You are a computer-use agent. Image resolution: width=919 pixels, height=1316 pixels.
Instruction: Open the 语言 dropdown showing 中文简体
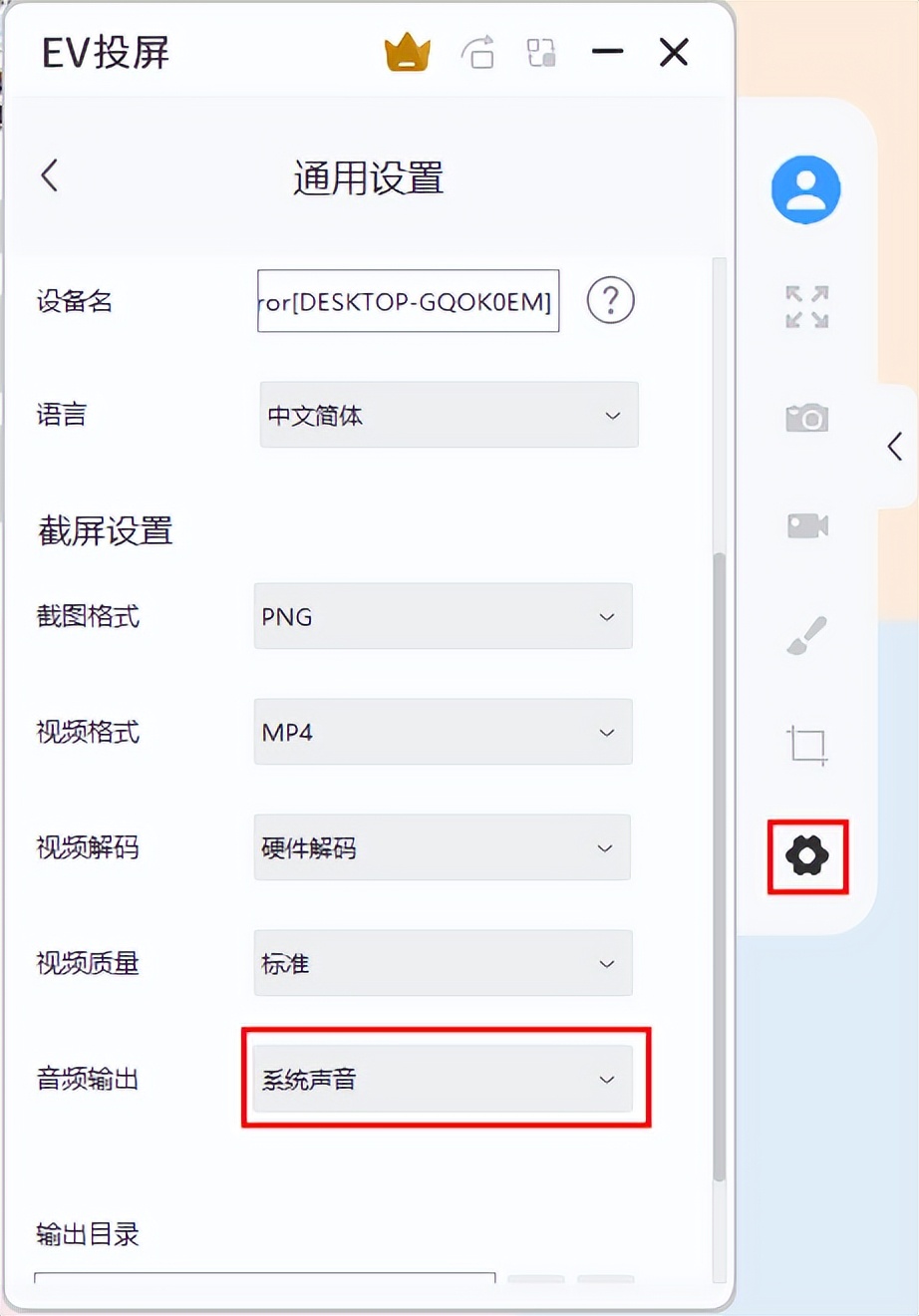point(449,415)
